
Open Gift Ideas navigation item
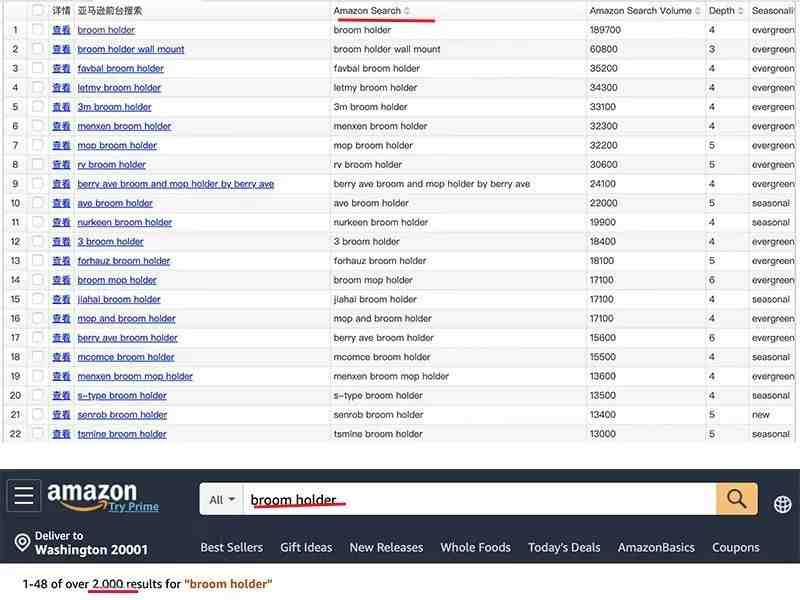pos(306,547)
